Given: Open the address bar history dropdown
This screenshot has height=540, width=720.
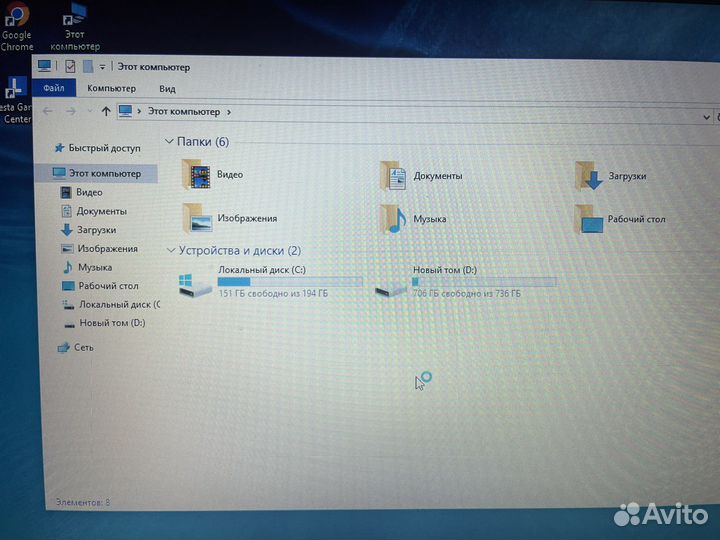Looking at the screenshot, I should [706, 117].
